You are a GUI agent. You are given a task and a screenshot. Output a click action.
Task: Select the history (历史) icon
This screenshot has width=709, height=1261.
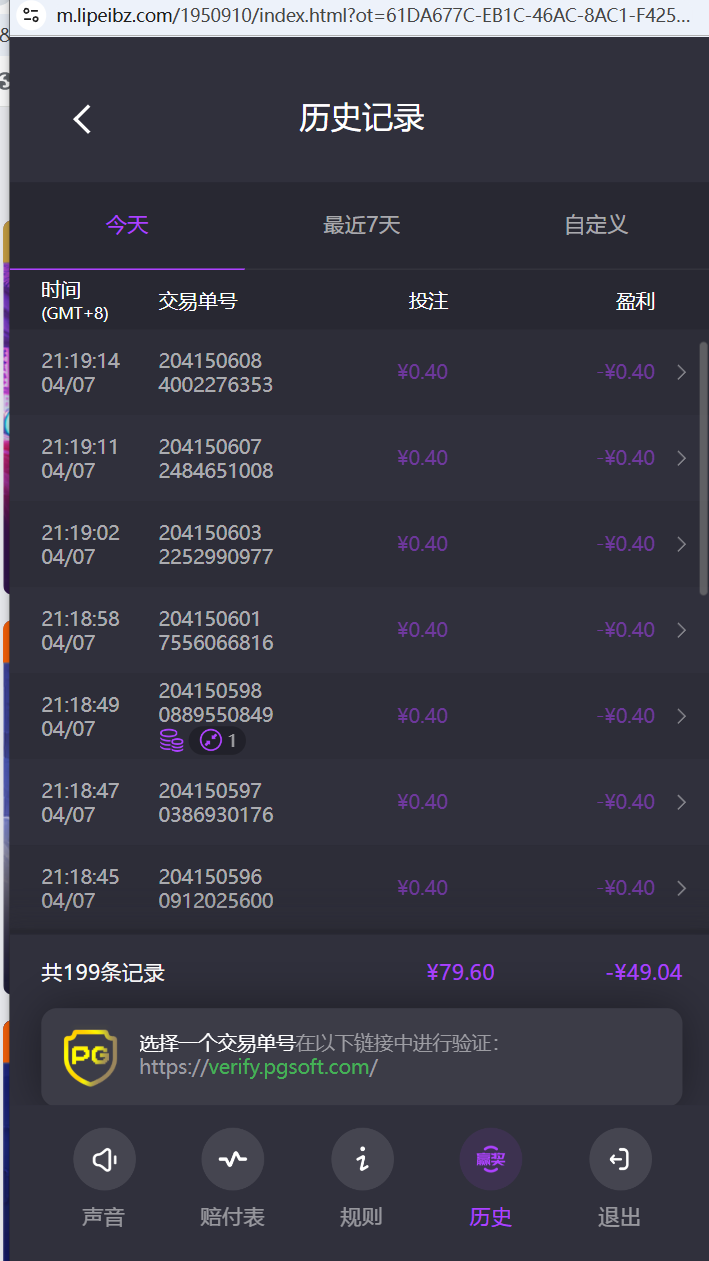tap(490, 1159)
